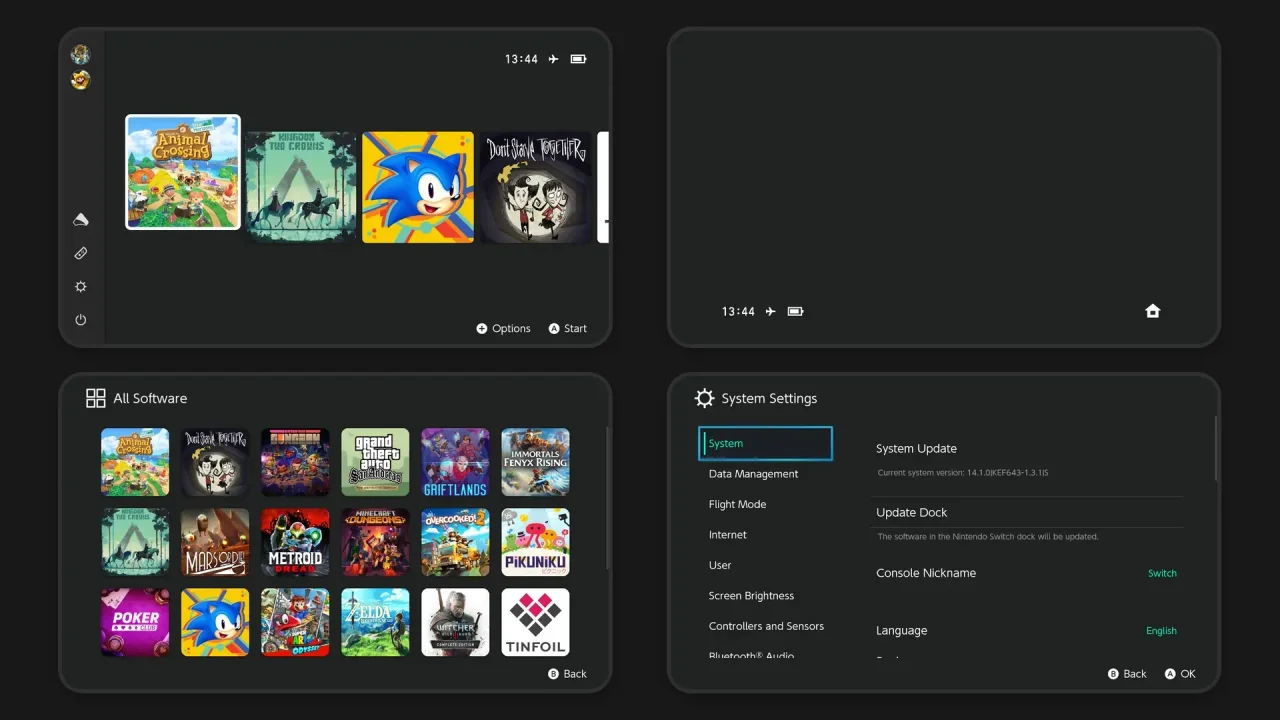Change the Language setting

pyautogui.click(x=1027, y=631)
